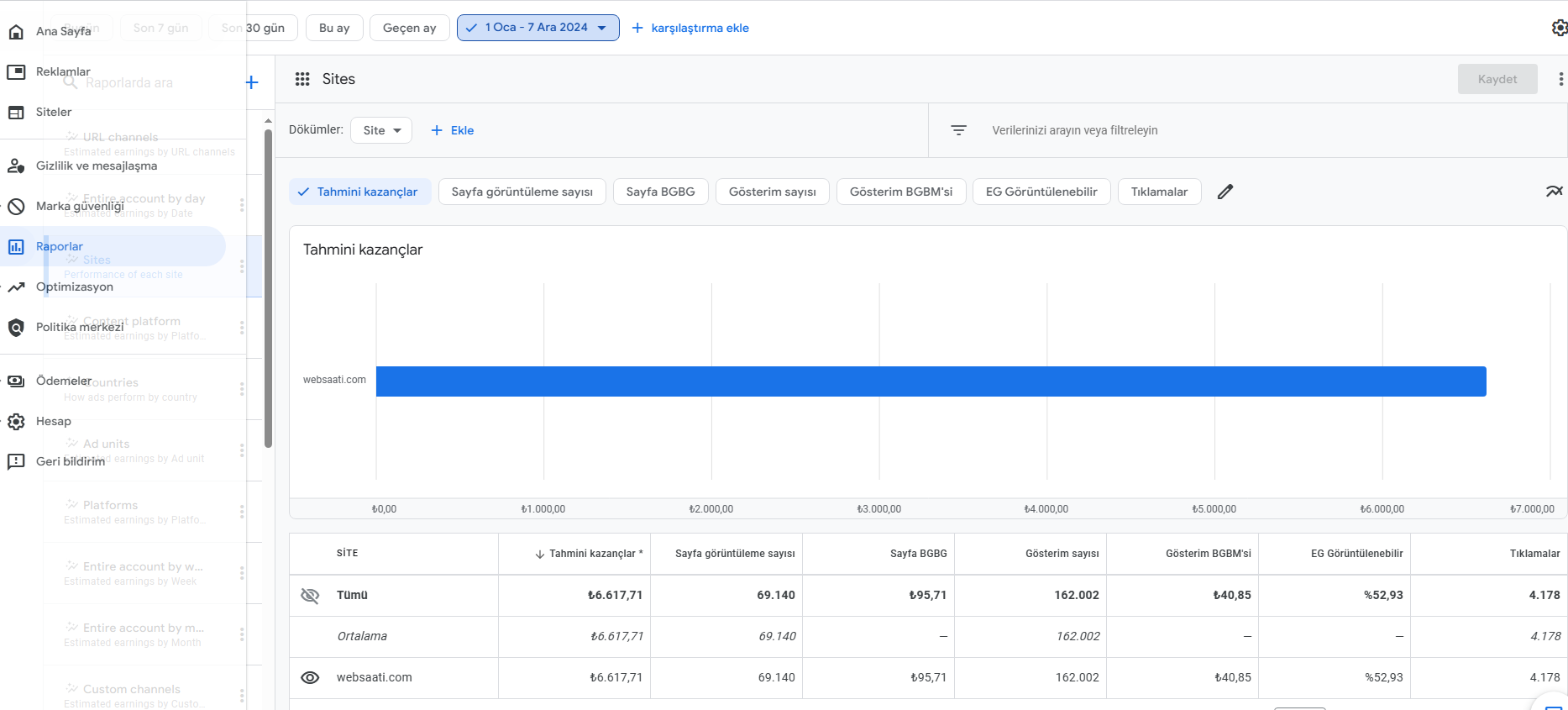Open options for Content platform report

pyautogui.click(x=242, y=328)
